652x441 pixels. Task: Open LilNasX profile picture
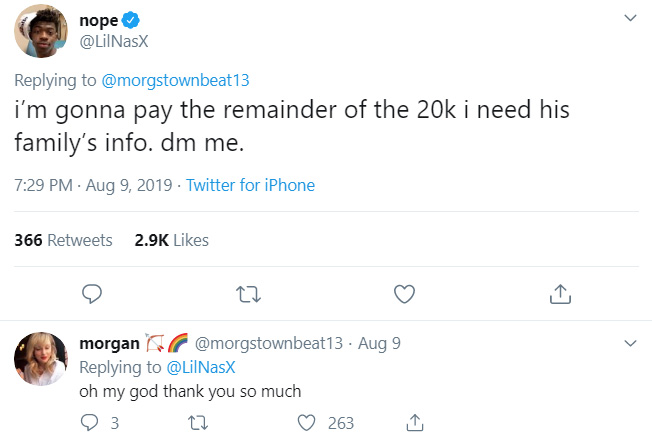point(41,31)
